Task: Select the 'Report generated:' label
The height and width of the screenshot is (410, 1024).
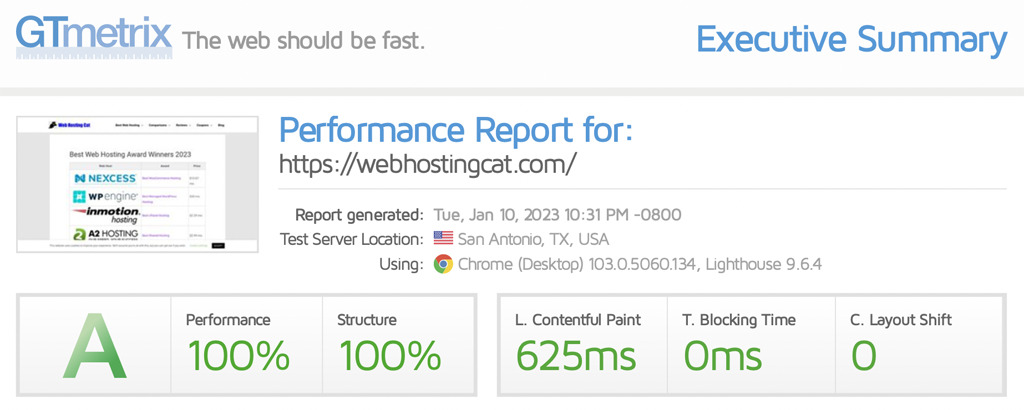Action: [x=359, y=214]
